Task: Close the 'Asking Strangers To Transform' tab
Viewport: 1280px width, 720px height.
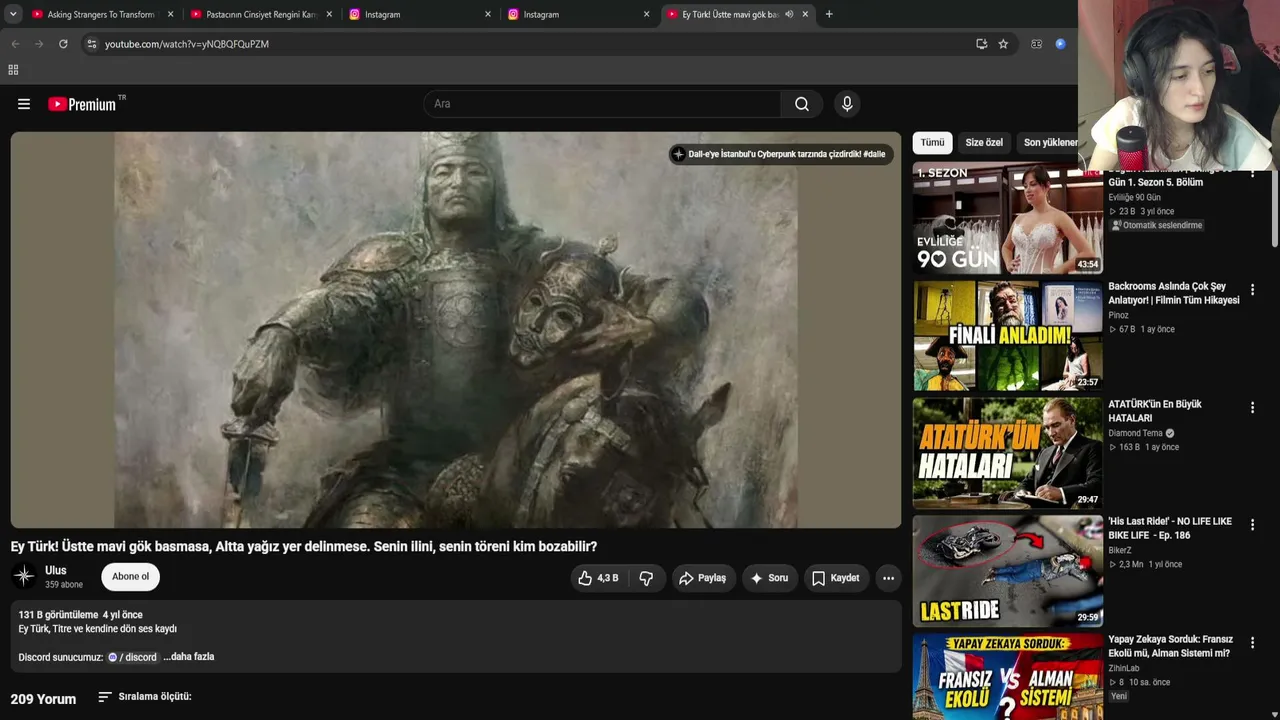Action: (171, 14)
